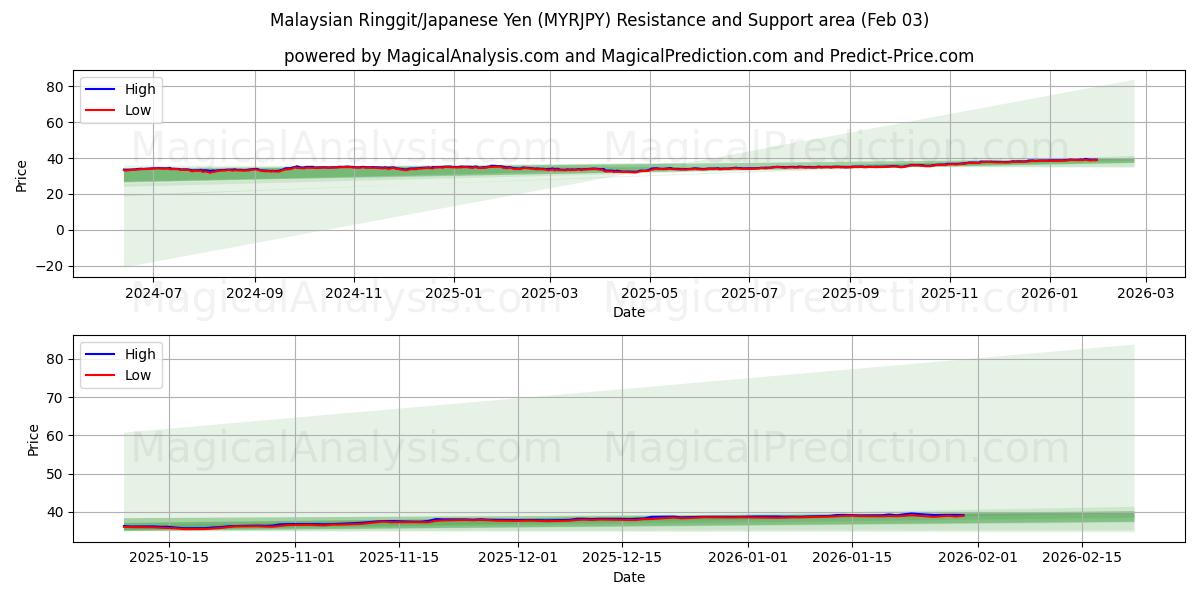Select the Date axis label on top chart
The image size is (1200, 600).
tap(629, 310)
